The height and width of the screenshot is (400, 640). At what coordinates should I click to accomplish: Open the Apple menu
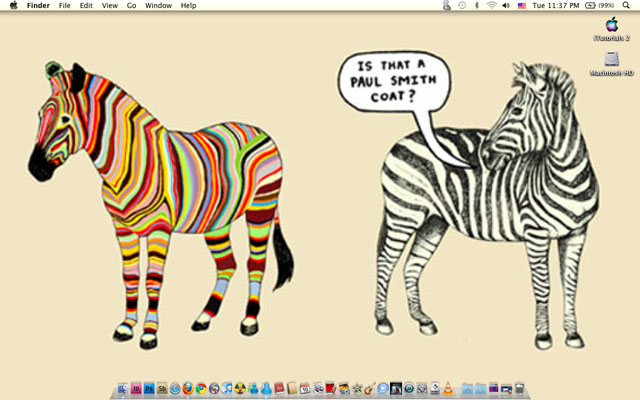click(13, 5)
